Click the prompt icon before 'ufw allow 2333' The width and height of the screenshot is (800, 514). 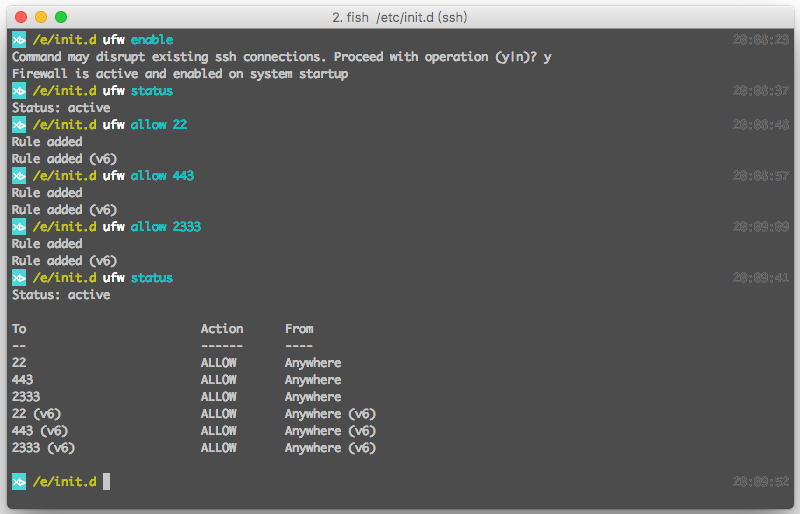(19, 227)
